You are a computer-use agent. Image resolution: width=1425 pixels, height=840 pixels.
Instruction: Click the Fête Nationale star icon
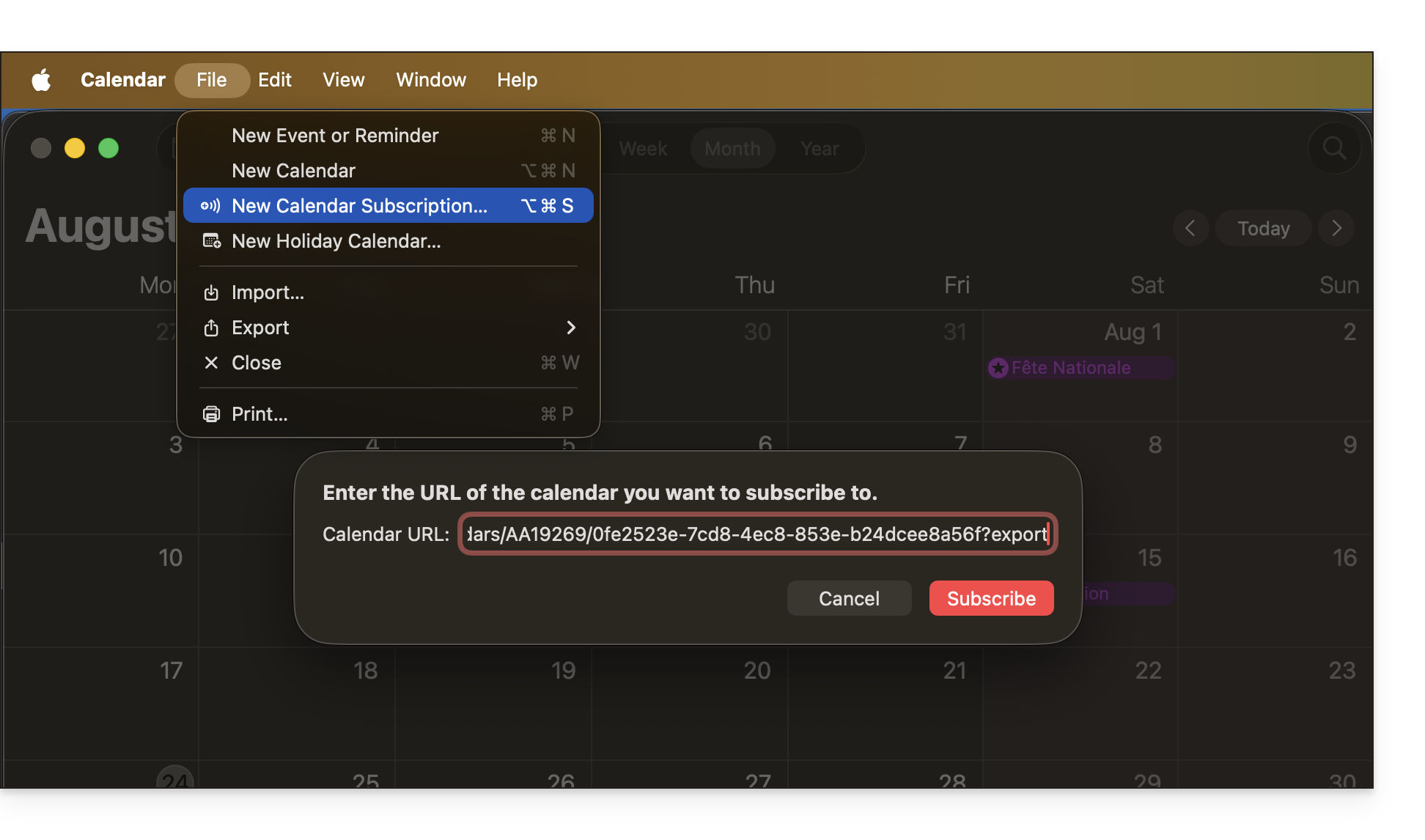coord(998,368)
